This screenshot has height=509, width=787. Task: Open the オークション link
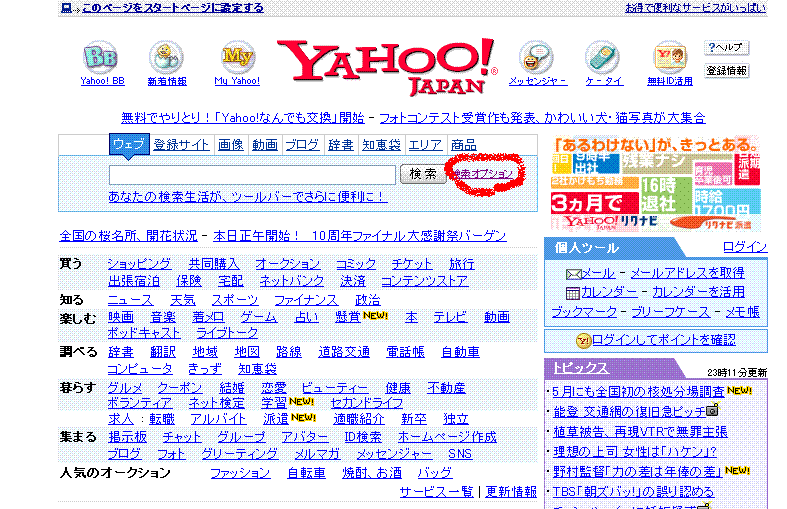[x=288, y=264]
